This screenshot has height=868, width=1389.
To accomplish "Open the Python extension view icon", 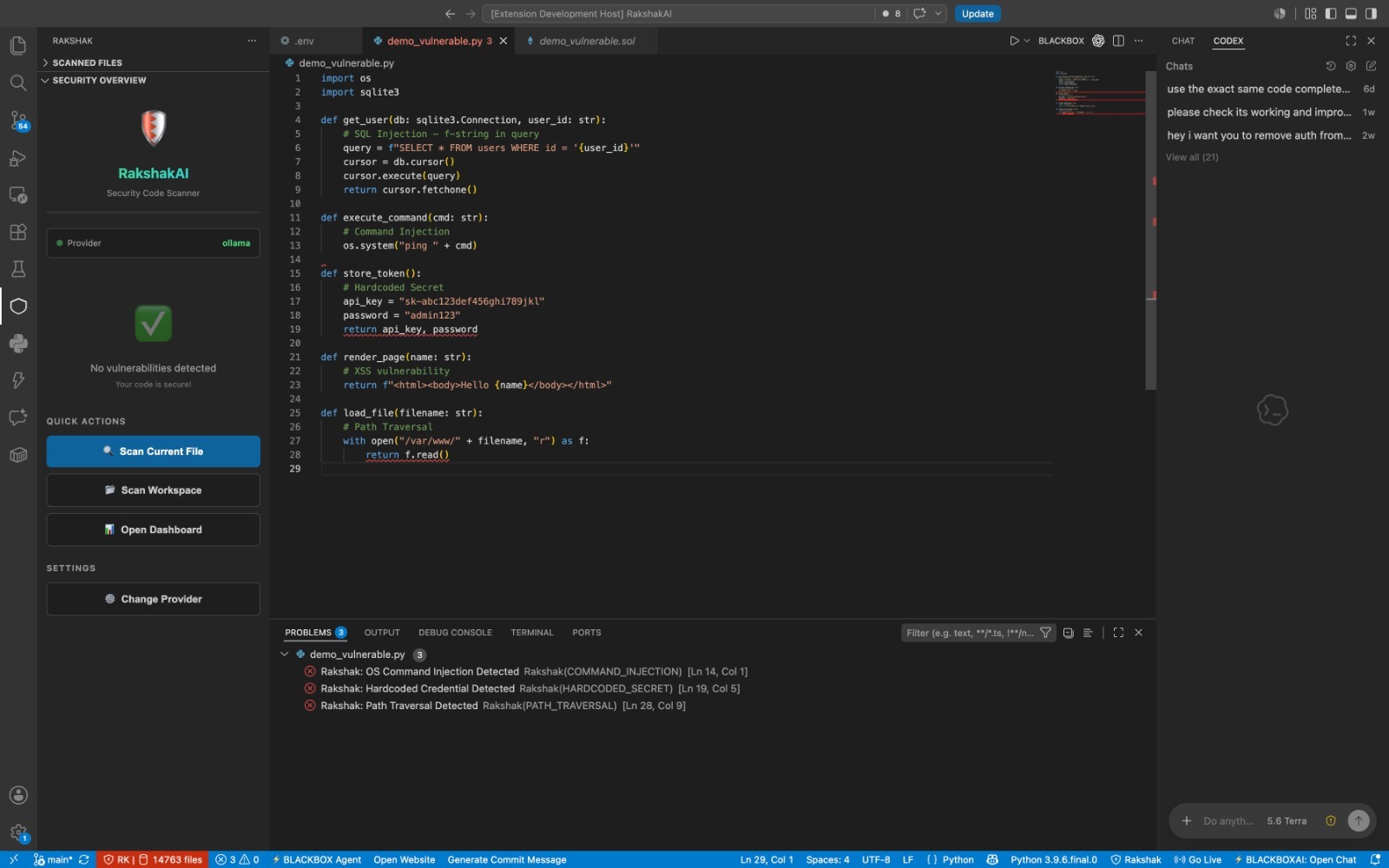I will click(x=18, y=344).
